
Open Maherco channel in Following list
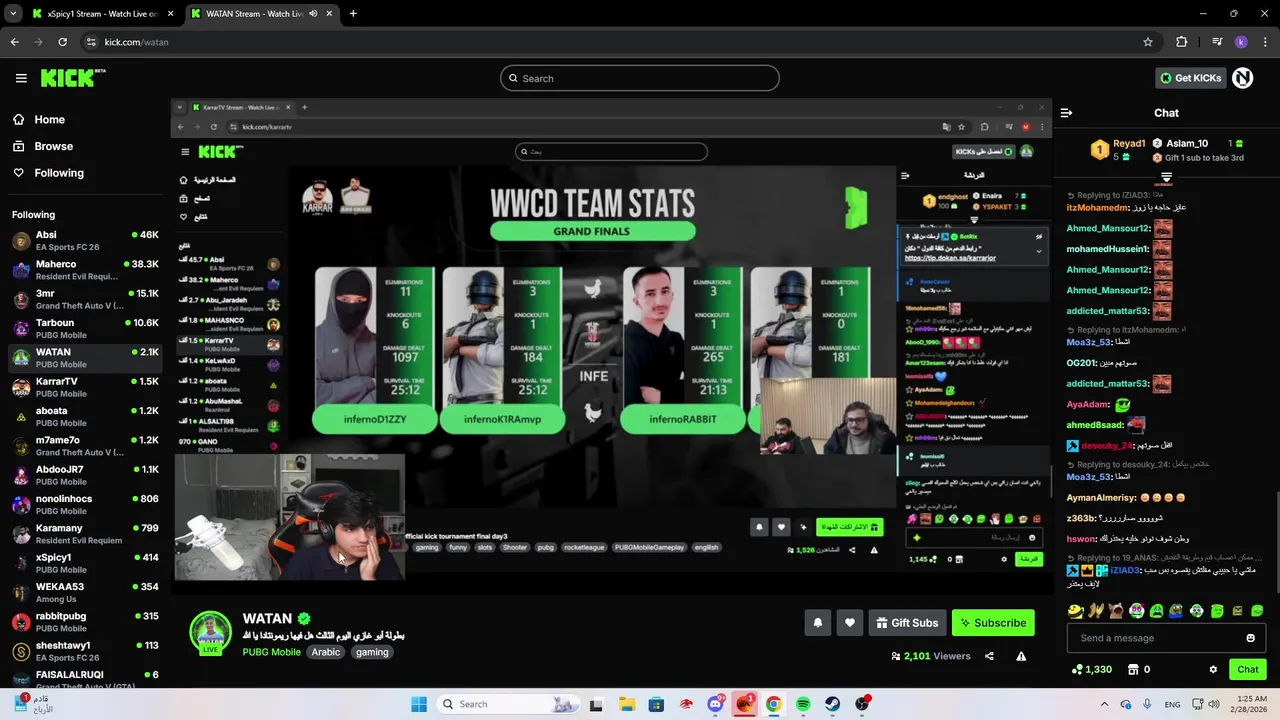tap(84, 270)
